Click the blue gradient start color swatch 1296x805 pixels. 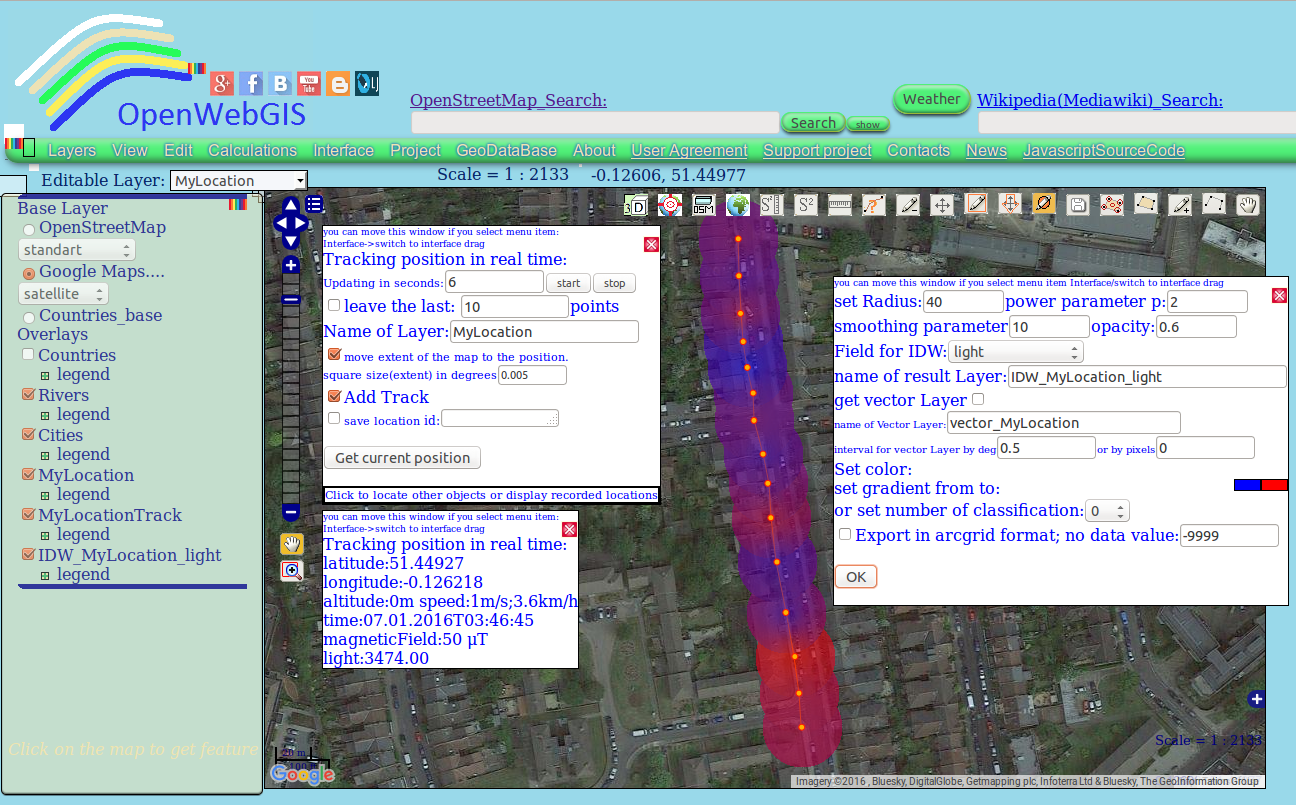[1248, 485]
